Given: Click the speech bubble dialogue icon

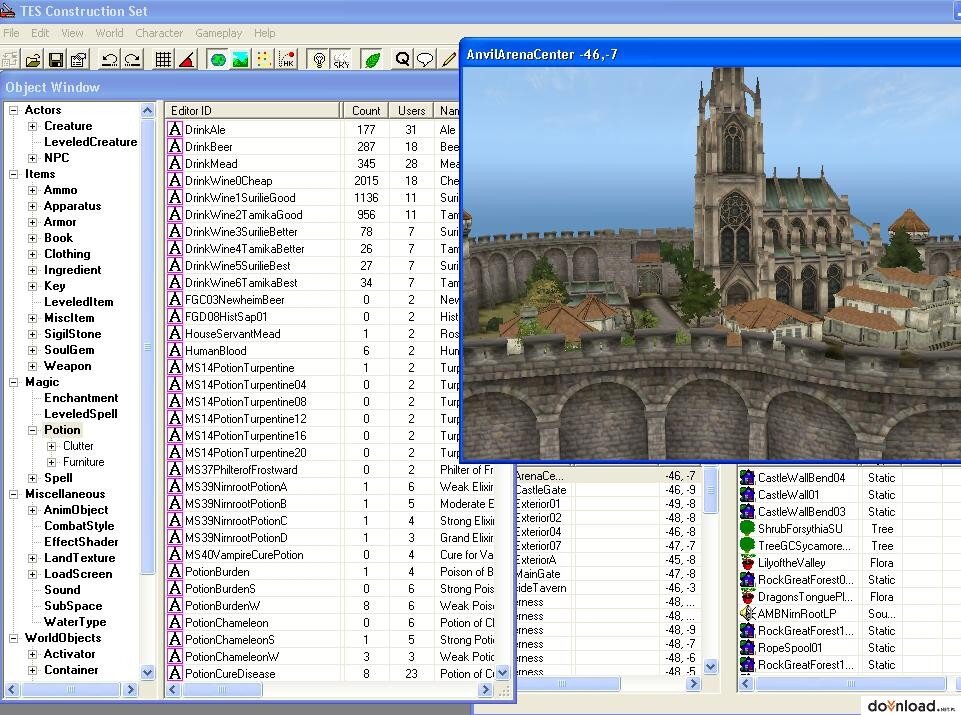Looking at the screenshot, I should click(x=425, y=60).
